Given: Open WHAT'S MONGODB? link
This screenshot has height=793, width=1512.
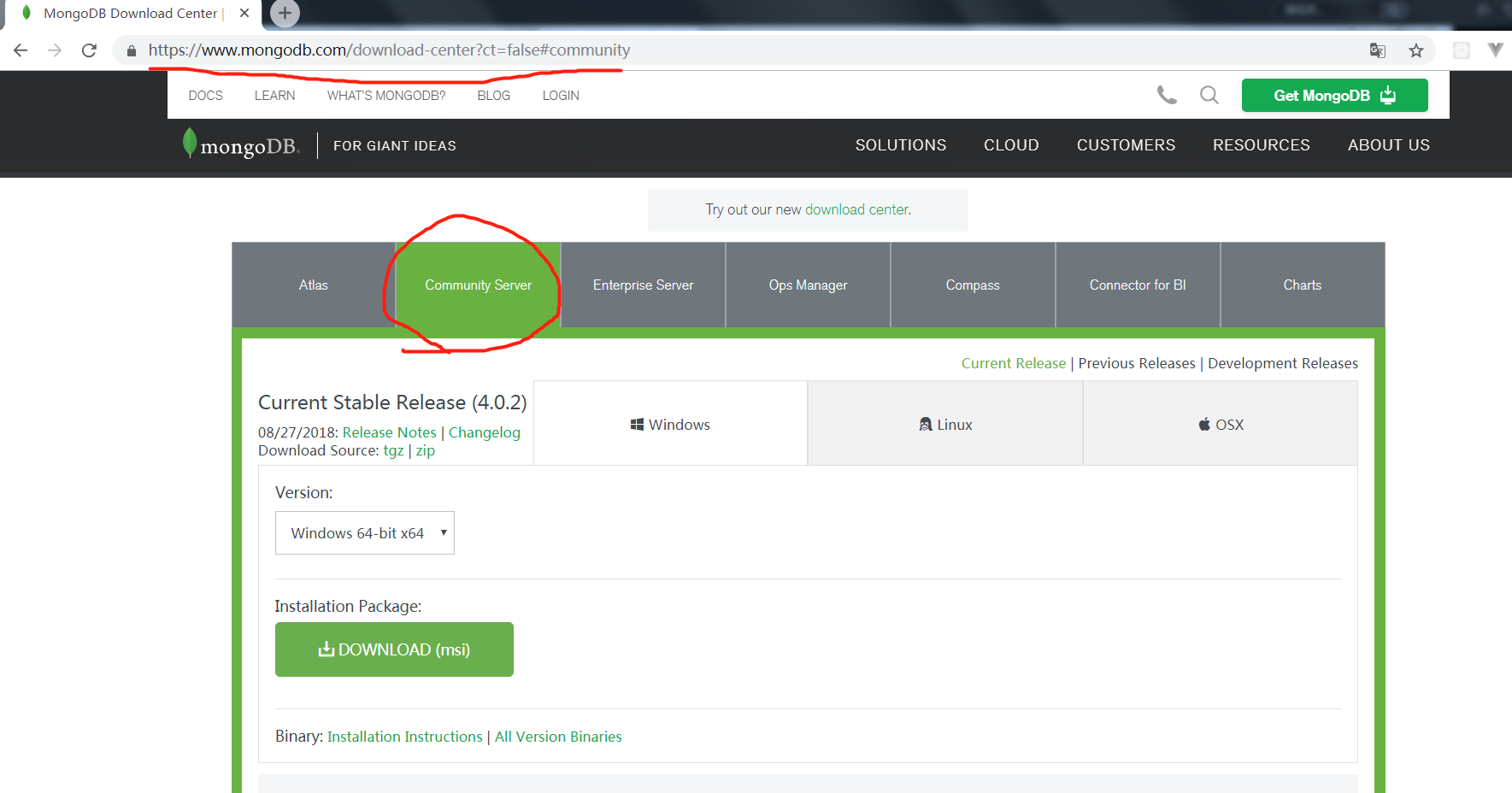Looking at the screenshot, I should click(386, 96).
